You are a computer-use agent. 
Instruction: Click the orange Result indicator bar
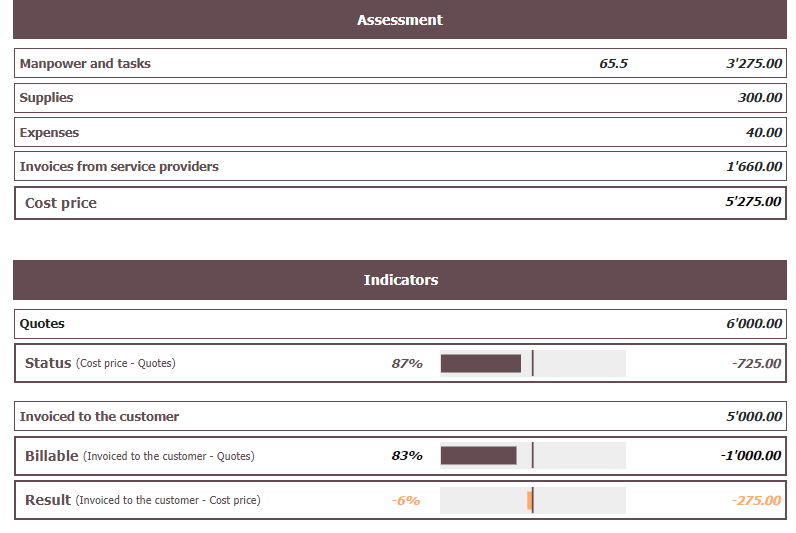click(530, 500)
